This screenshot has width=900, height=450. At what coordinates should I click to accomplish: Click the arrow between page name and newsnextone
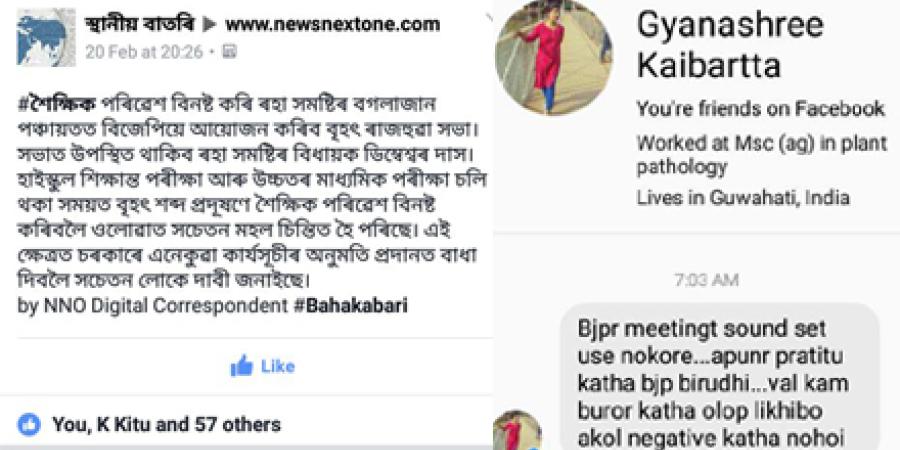click(x=210, y=25)
